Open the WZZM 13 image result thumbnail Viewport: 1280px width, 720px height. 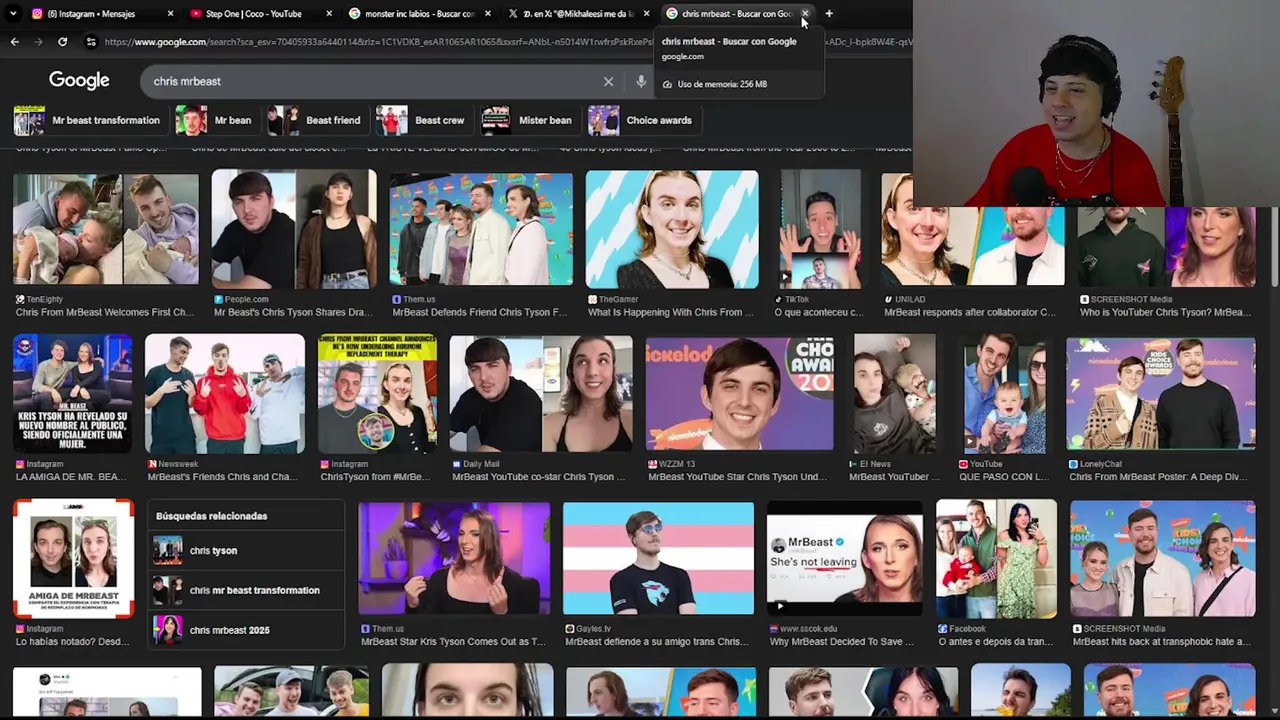pos(740,394)
